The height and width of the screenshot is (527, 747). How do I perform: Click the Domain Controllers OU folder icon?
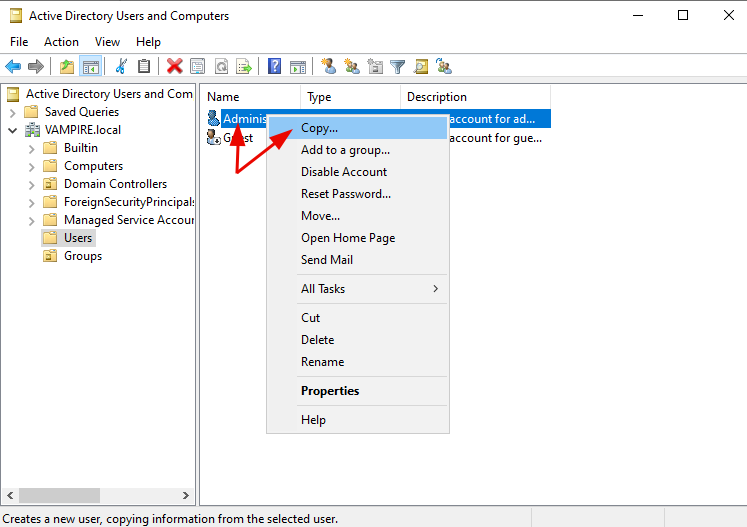(50, 183)
